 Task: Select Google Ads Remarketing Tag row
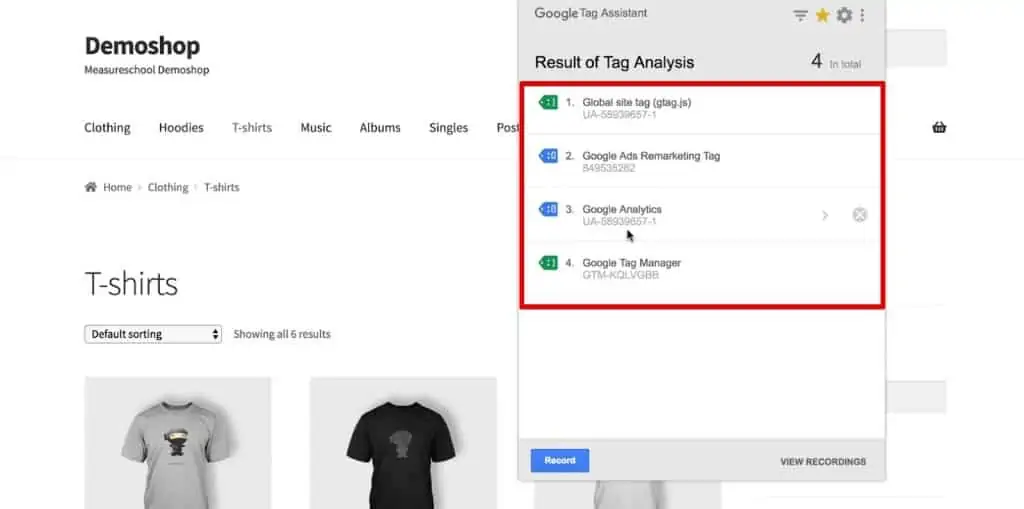(x=702, y=161)
